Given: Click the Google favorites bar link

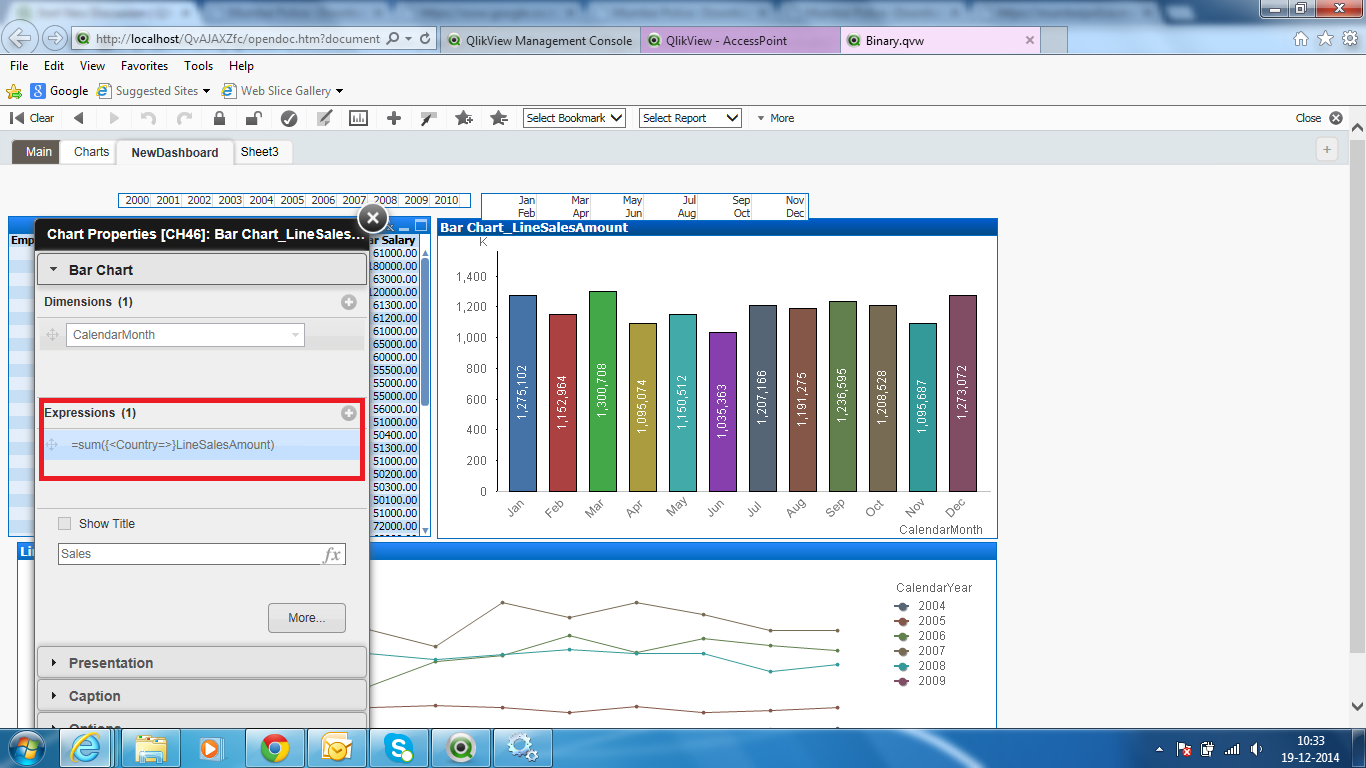Looking at the screenshot, I should click(x=59, y=91).
